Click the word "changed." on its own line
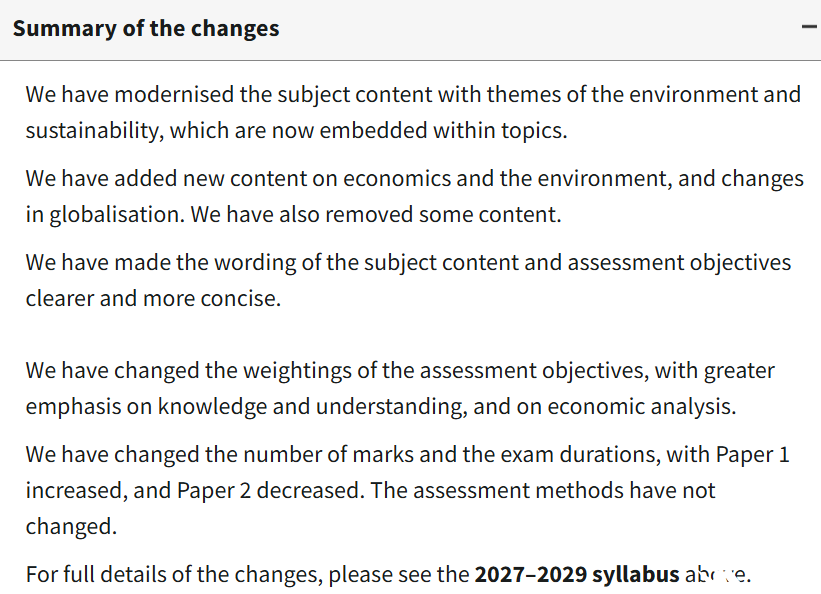 (71, 526)
